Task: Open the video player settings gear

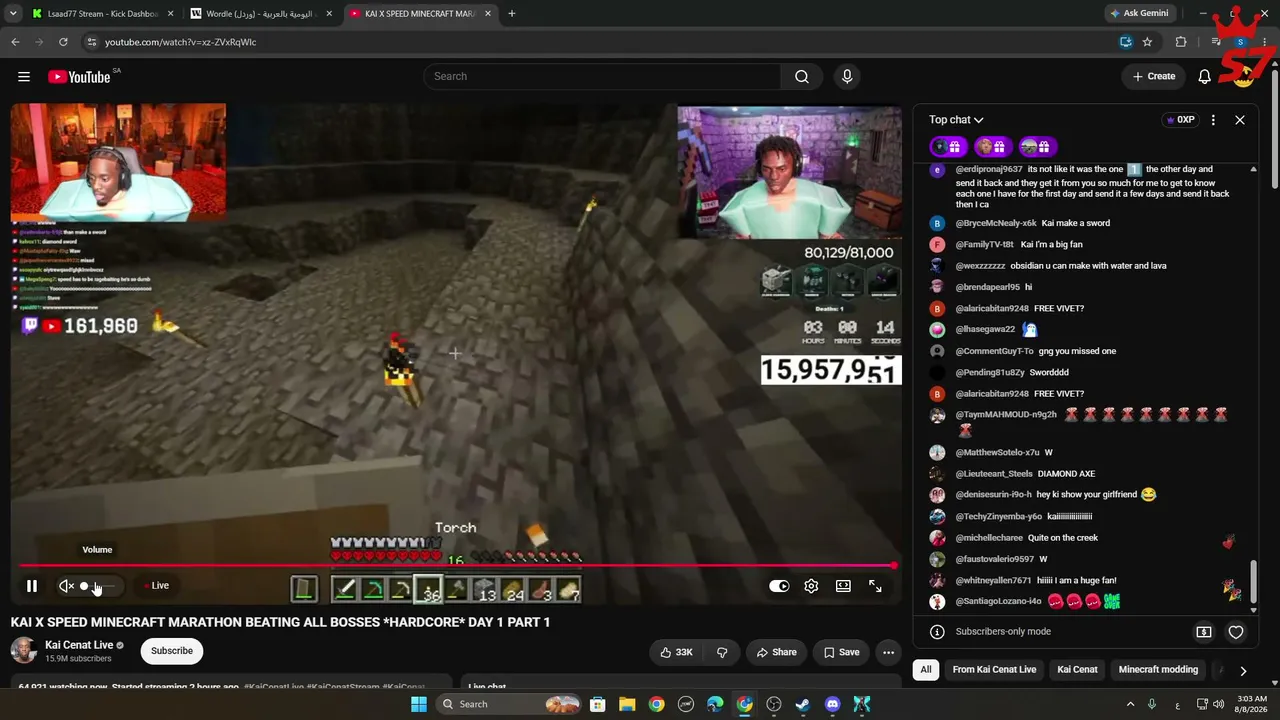Action: pos(811,586)
